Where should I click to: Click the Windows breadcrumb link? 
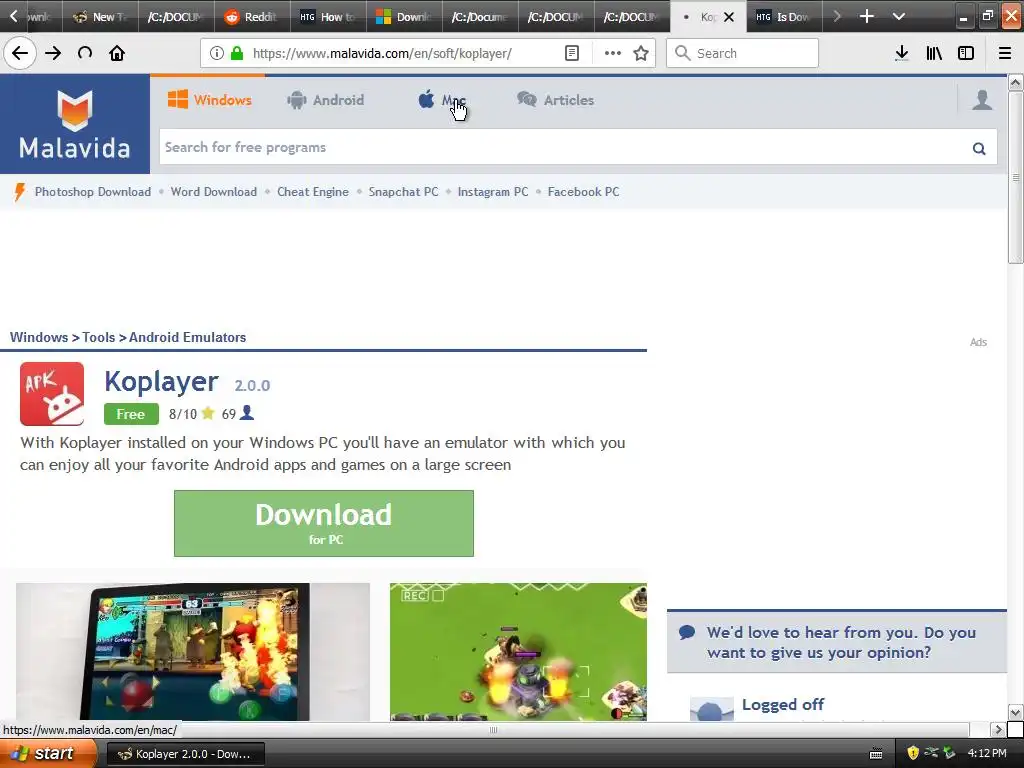[39, 338]
